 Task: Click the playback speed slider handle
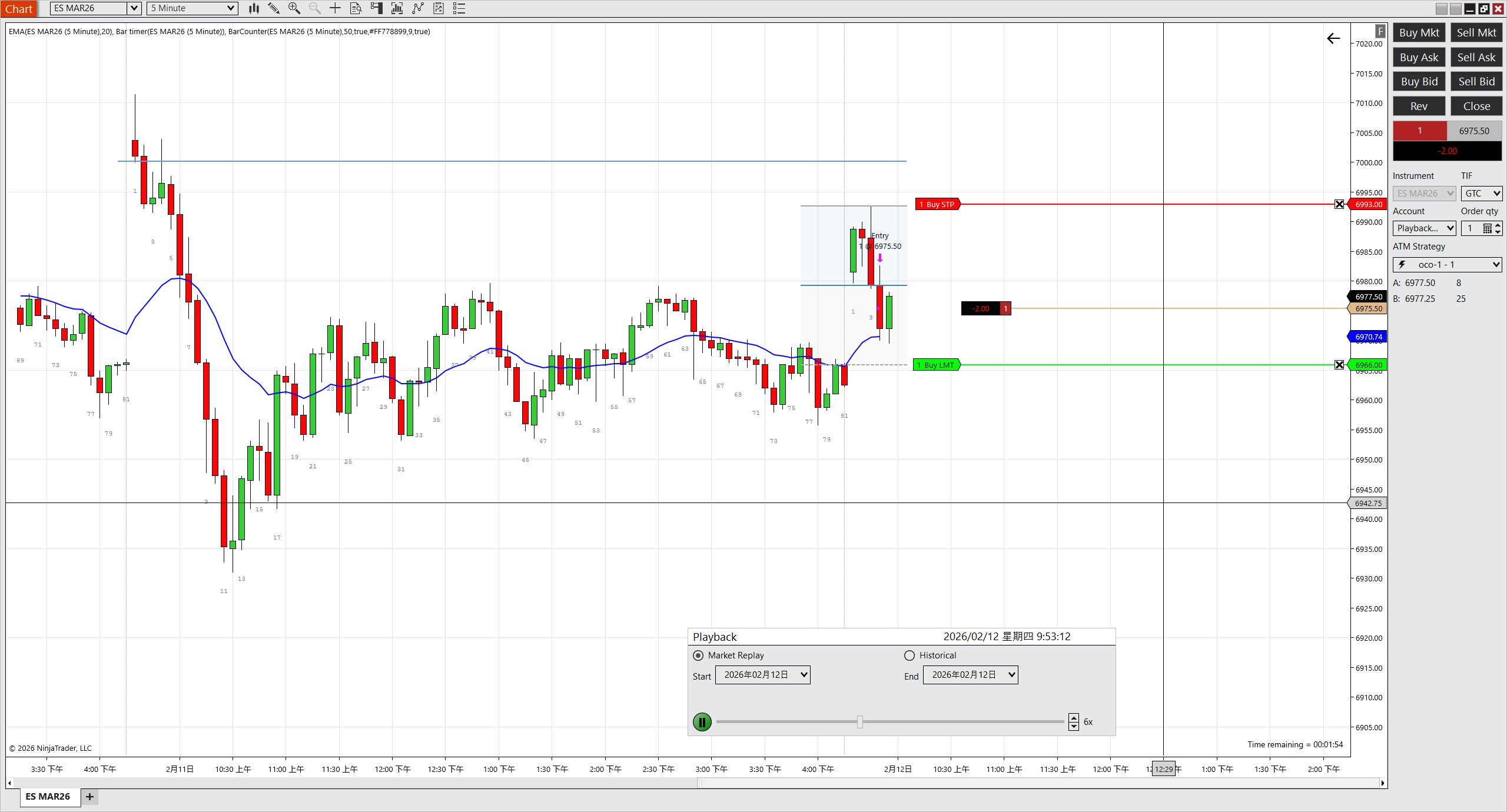[860, 722]
